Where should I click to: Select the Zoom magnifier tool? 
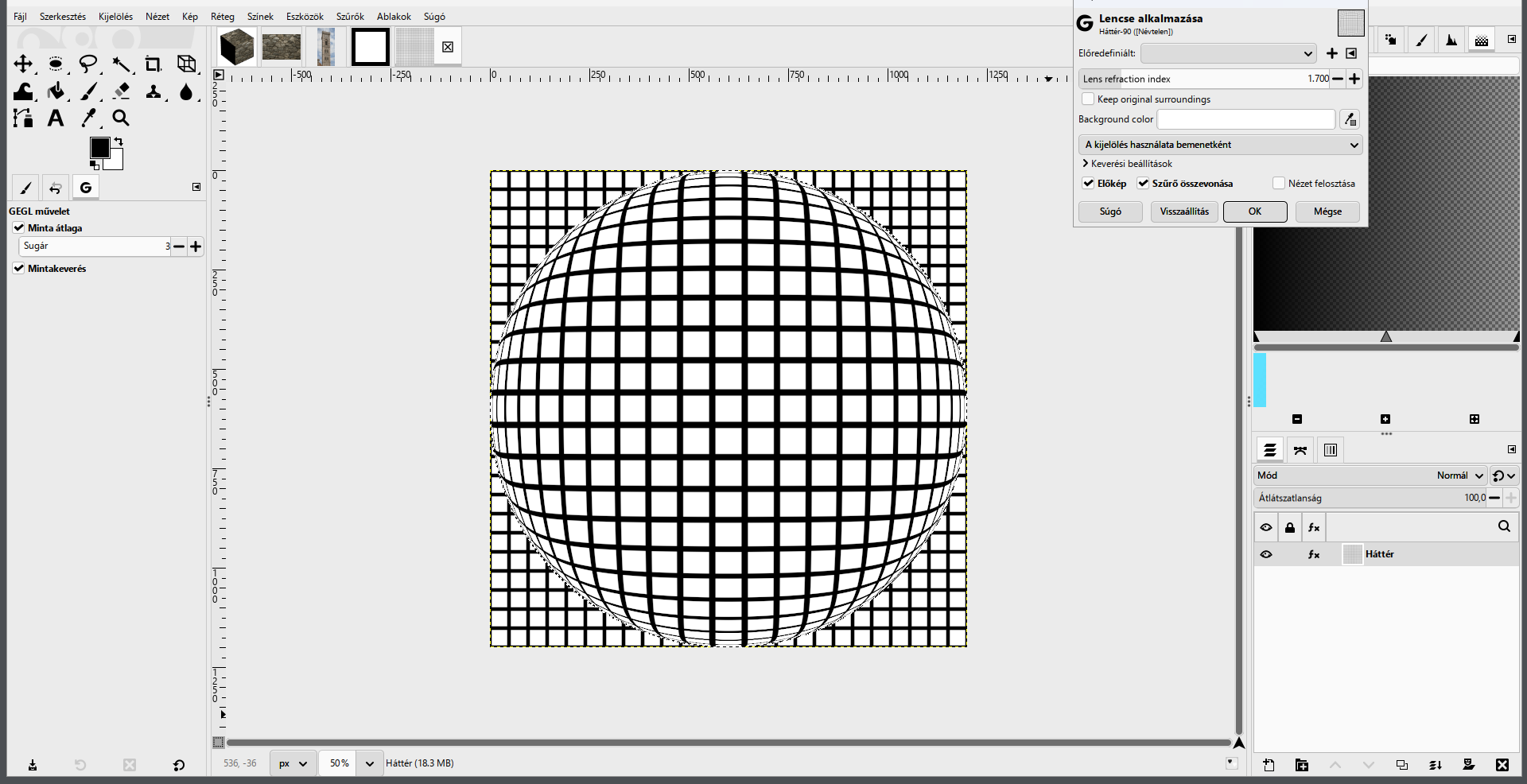[121, 118]
